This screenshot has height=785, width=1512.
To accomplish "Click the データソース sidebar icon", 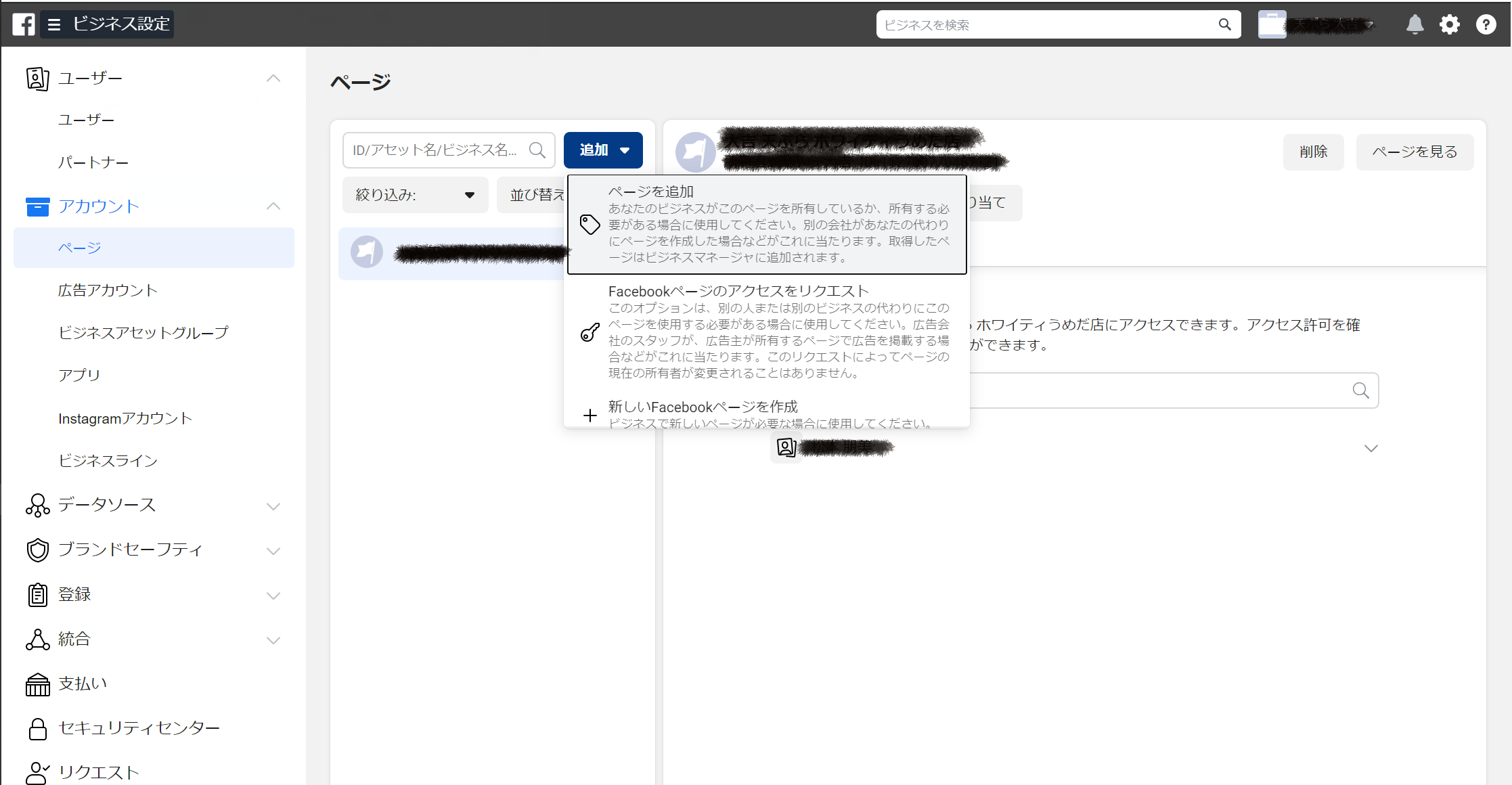I will pos(37,505).
